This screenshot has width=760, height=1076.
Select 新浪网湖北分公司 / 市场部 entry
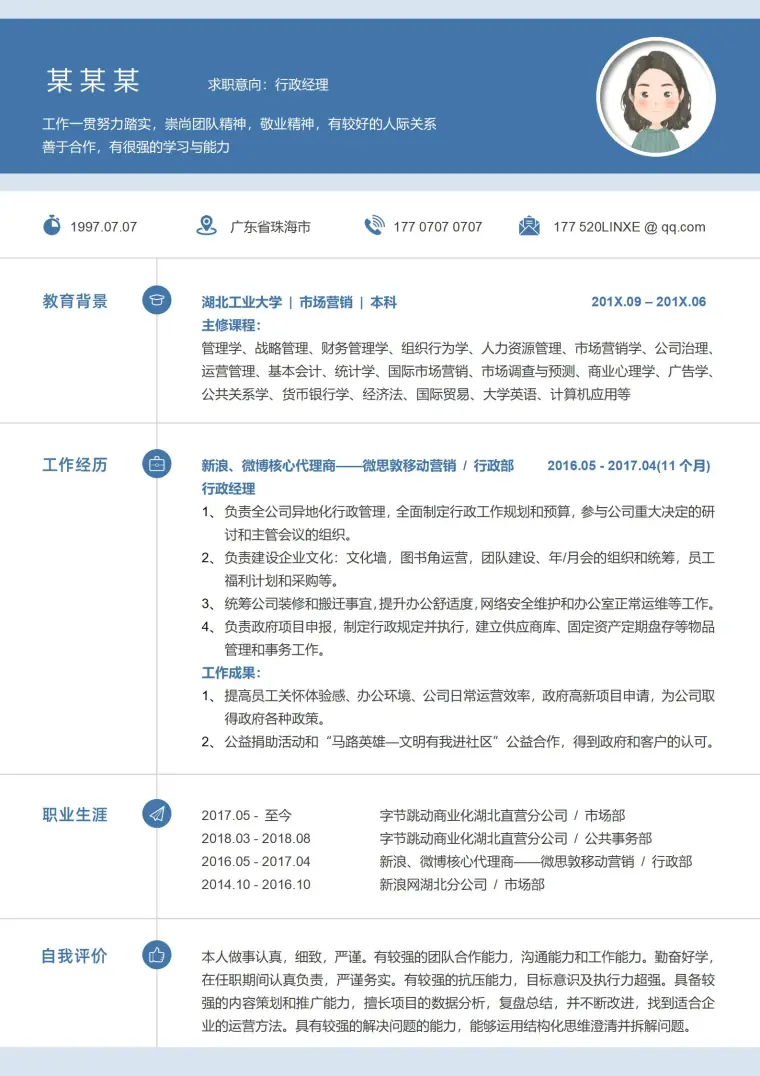pos(462,884)
